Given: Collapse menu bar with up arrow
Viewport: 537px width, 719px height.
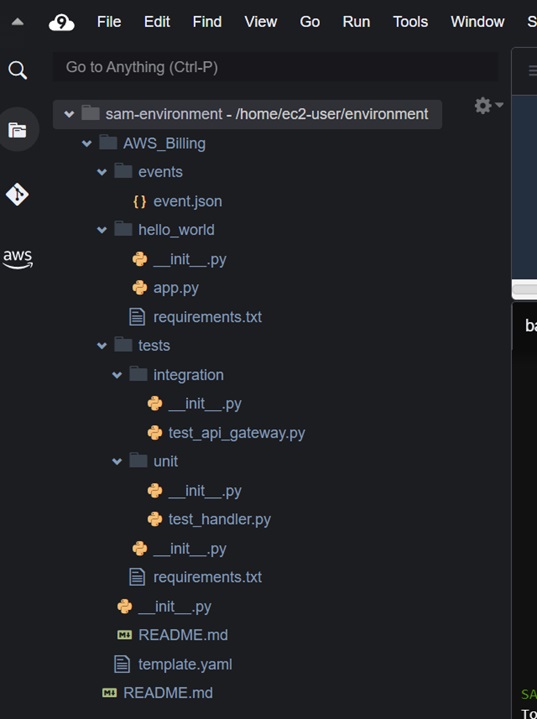Looking at the screenshot, I should [x=17, y=22].
